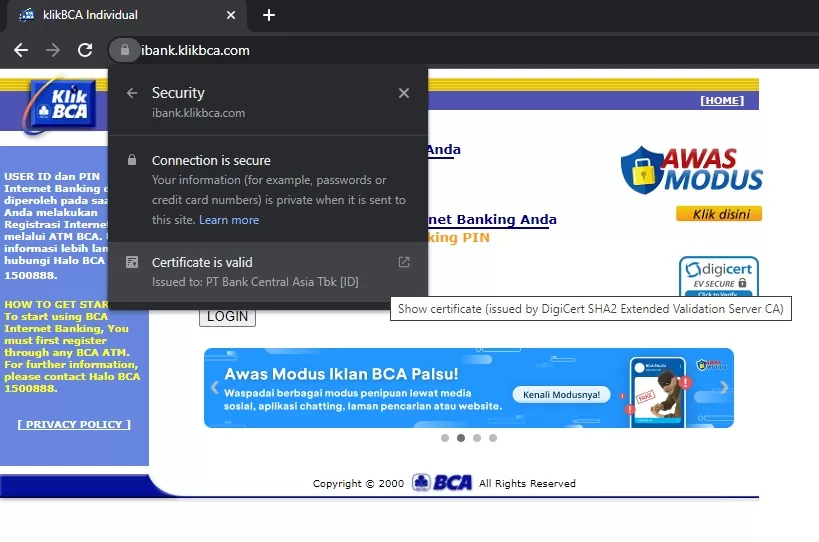Click the BCA logo in footer

(x=442, y=482)
